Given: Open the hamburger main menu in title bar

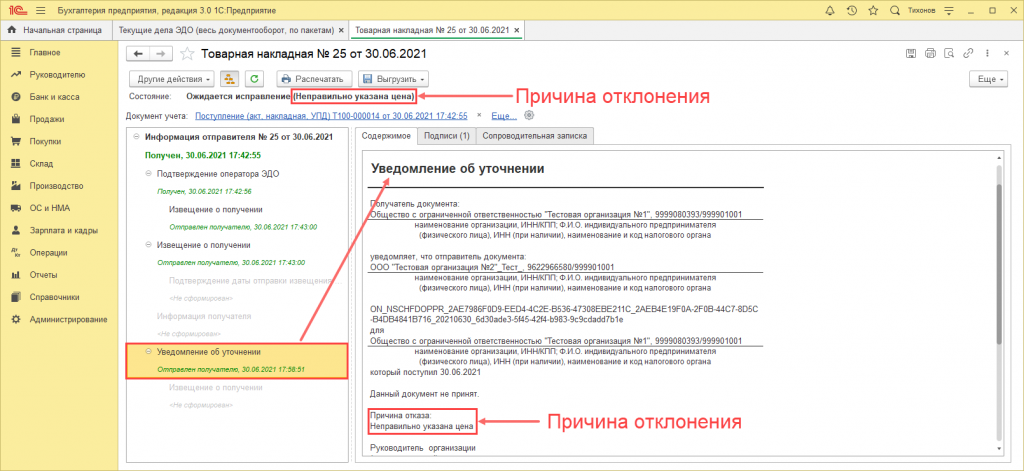Looking at the screenshot, I should [x=40, y=11].
